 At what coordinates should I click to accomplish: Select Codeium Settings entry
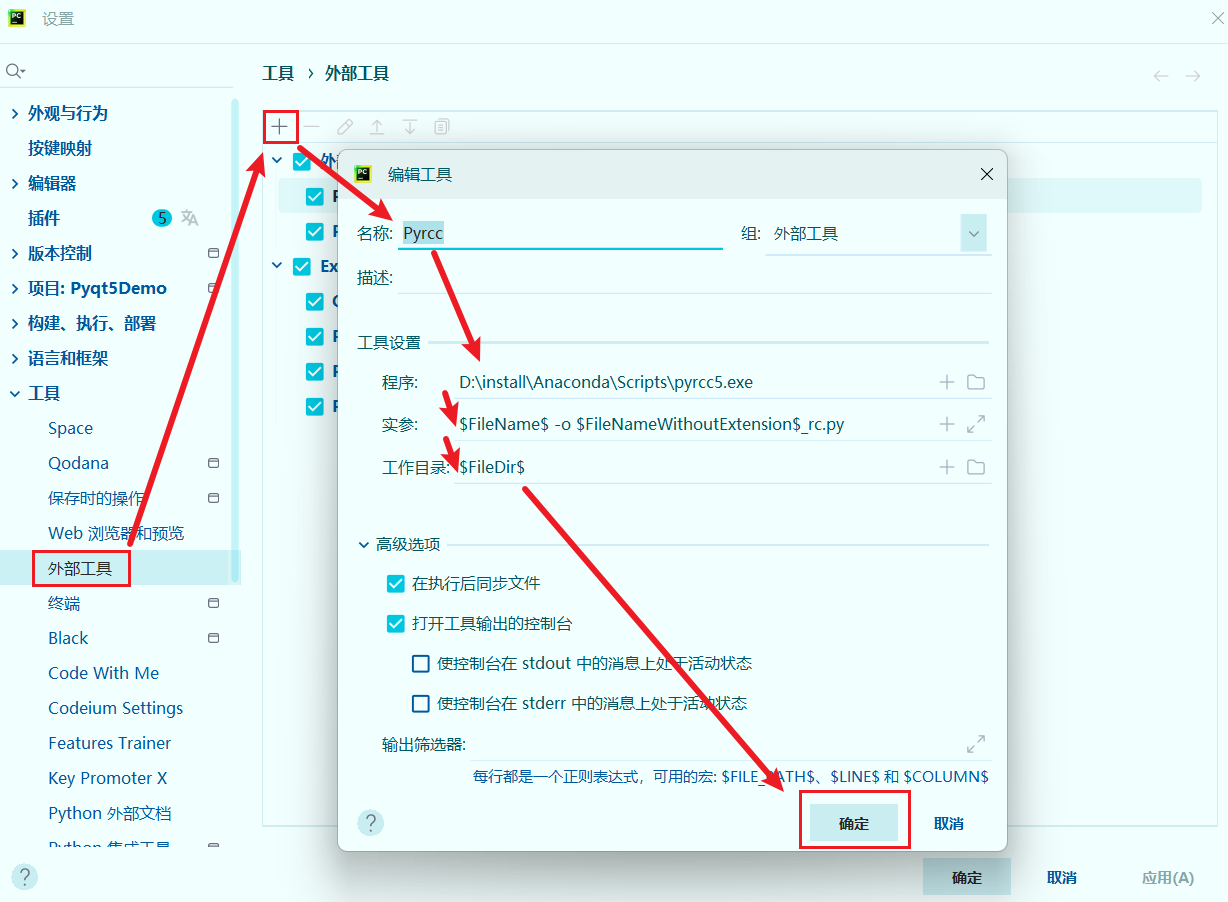click(115, 708)
